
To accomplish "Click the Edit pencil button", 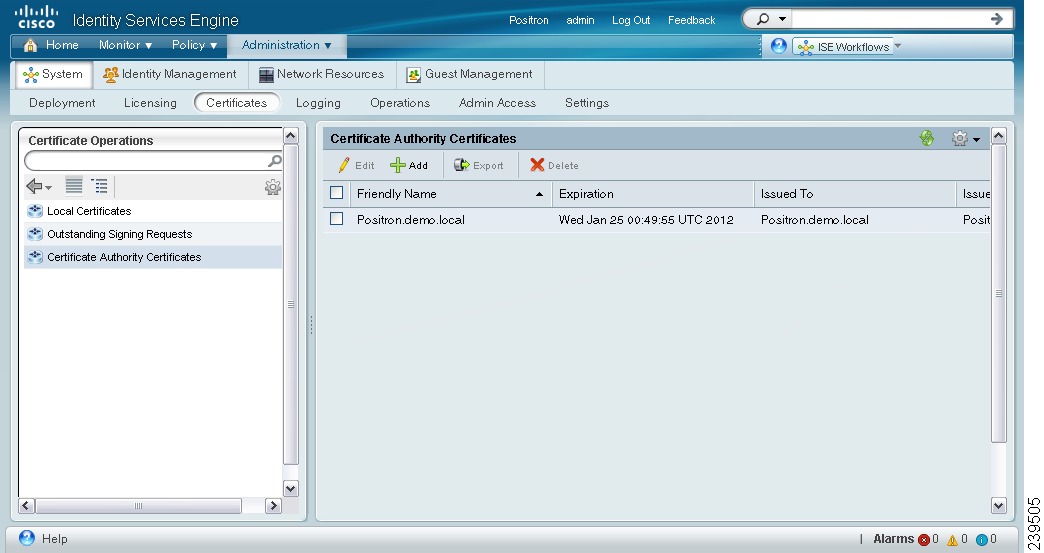I will point(356,165).
